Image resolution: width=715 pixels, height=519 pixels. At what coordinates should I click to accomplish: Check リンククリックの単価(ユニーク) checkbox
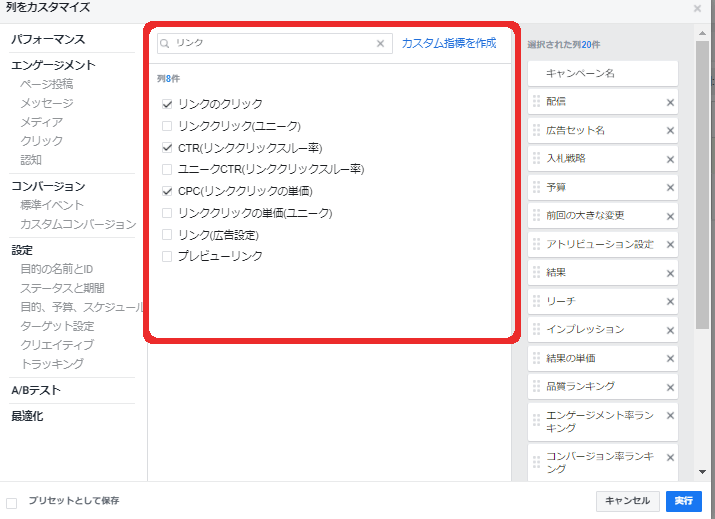click(167, 213)
